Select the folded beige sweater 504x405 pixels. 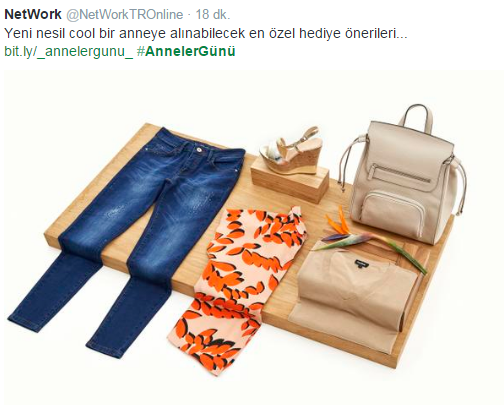tap(355, 297)
